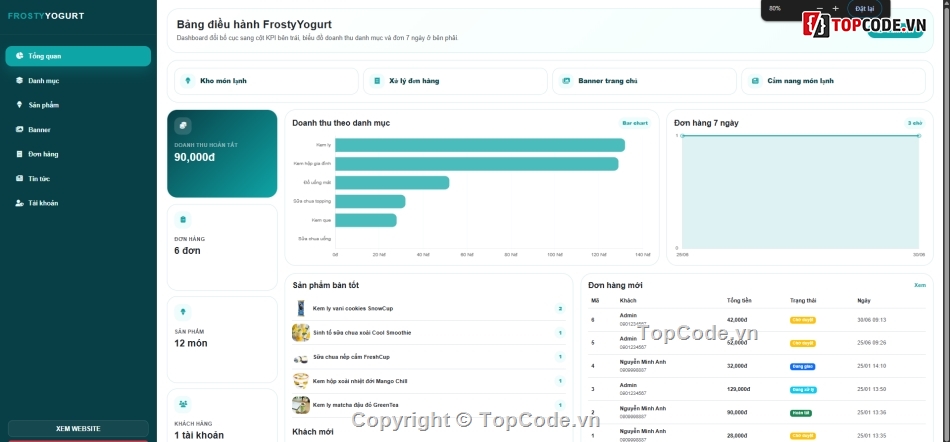The width and height of the screenshot is (950, 442).
Task: Select the Sản phẩm ice-cream icon
Action: pos(19,105)
